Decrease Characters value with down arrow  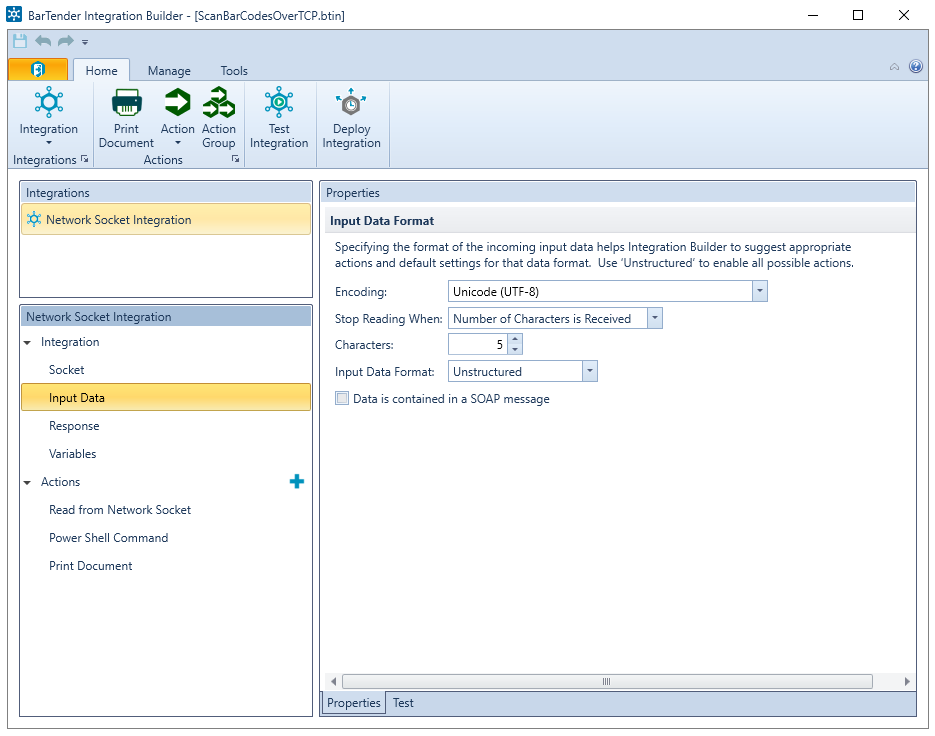click(515, 350)
